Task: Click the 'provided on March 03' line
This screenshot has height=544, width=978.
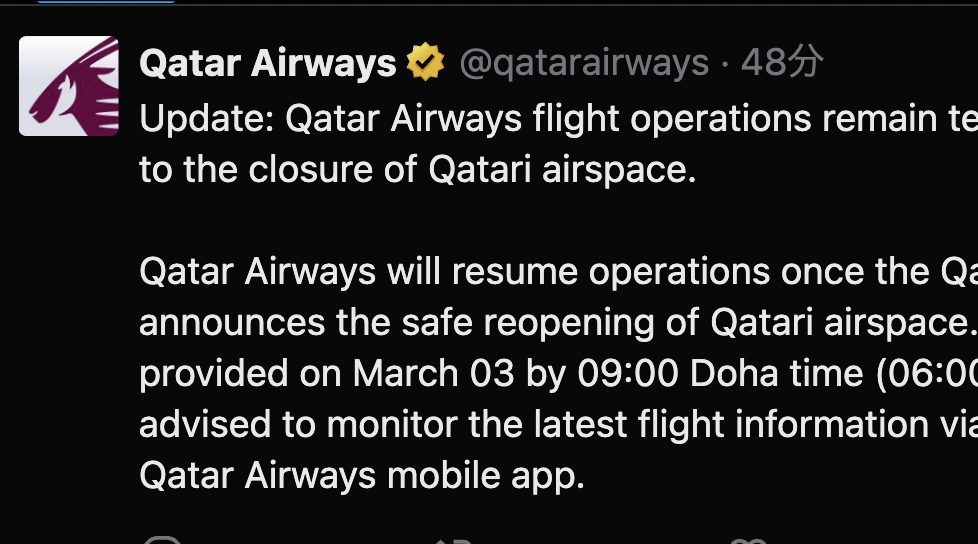Action: coord(558,373)
